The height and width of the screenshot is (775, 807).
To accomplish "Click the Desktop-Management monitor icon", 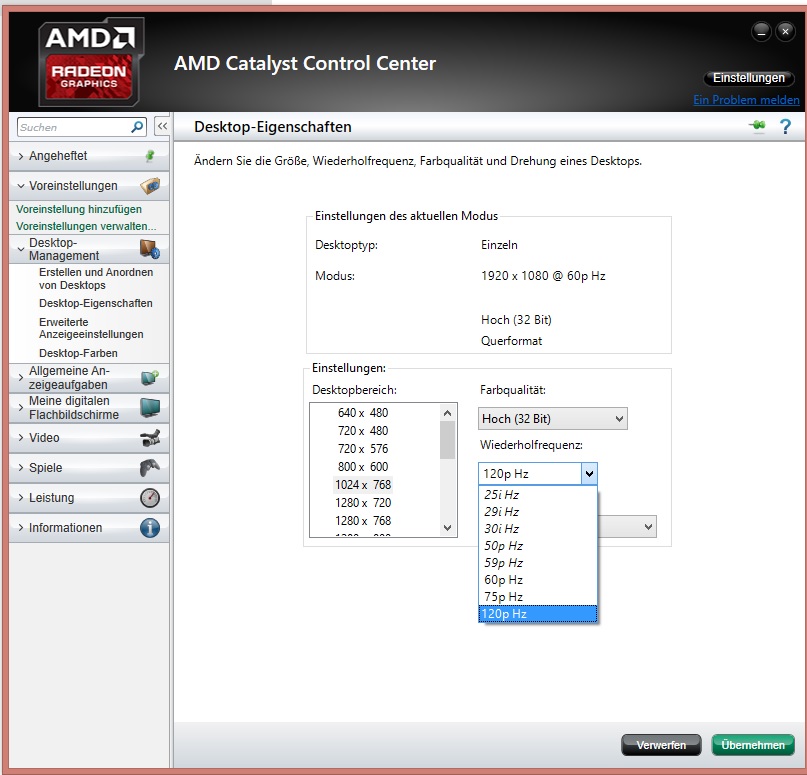I will pos(150,249).
